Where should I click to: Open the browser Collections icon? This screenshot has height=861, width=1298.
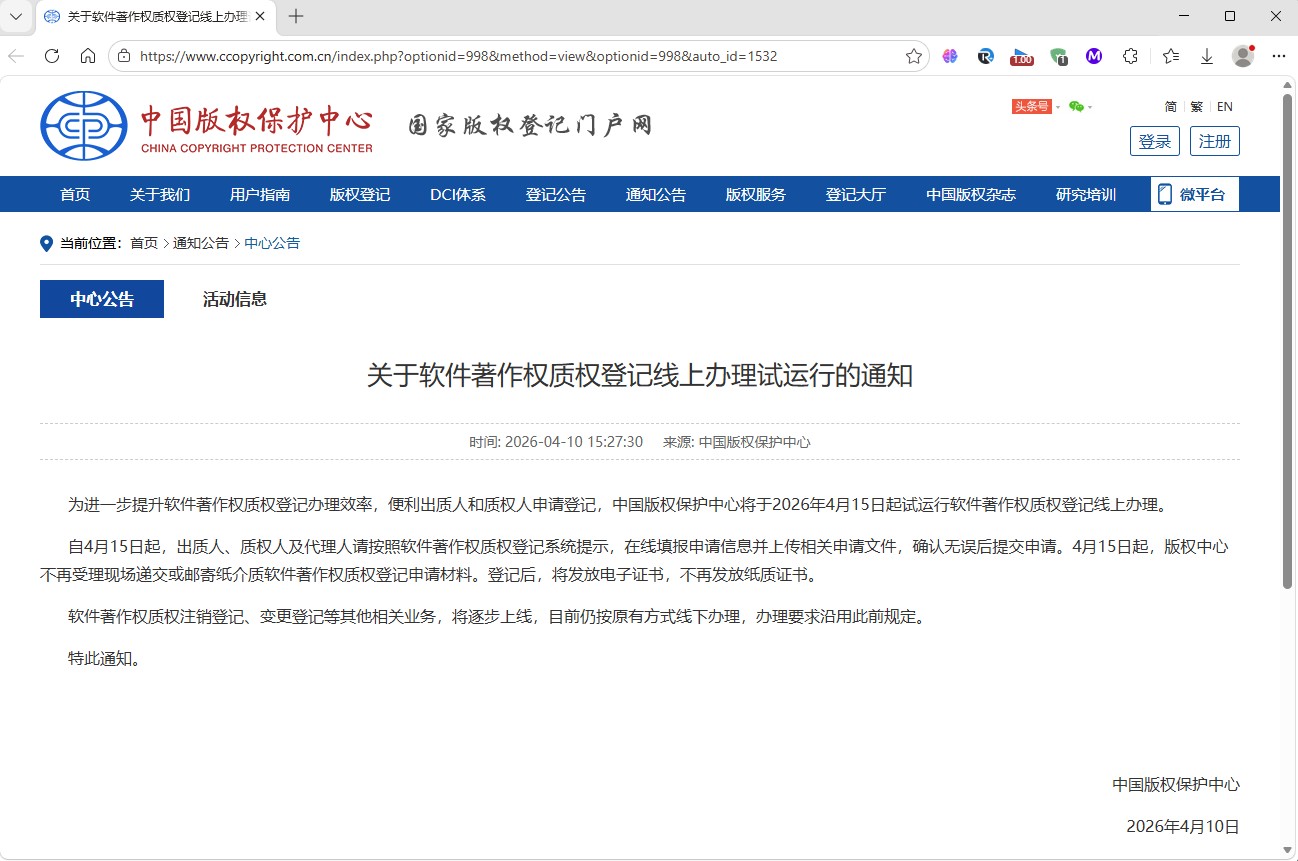click(1169, 56)
